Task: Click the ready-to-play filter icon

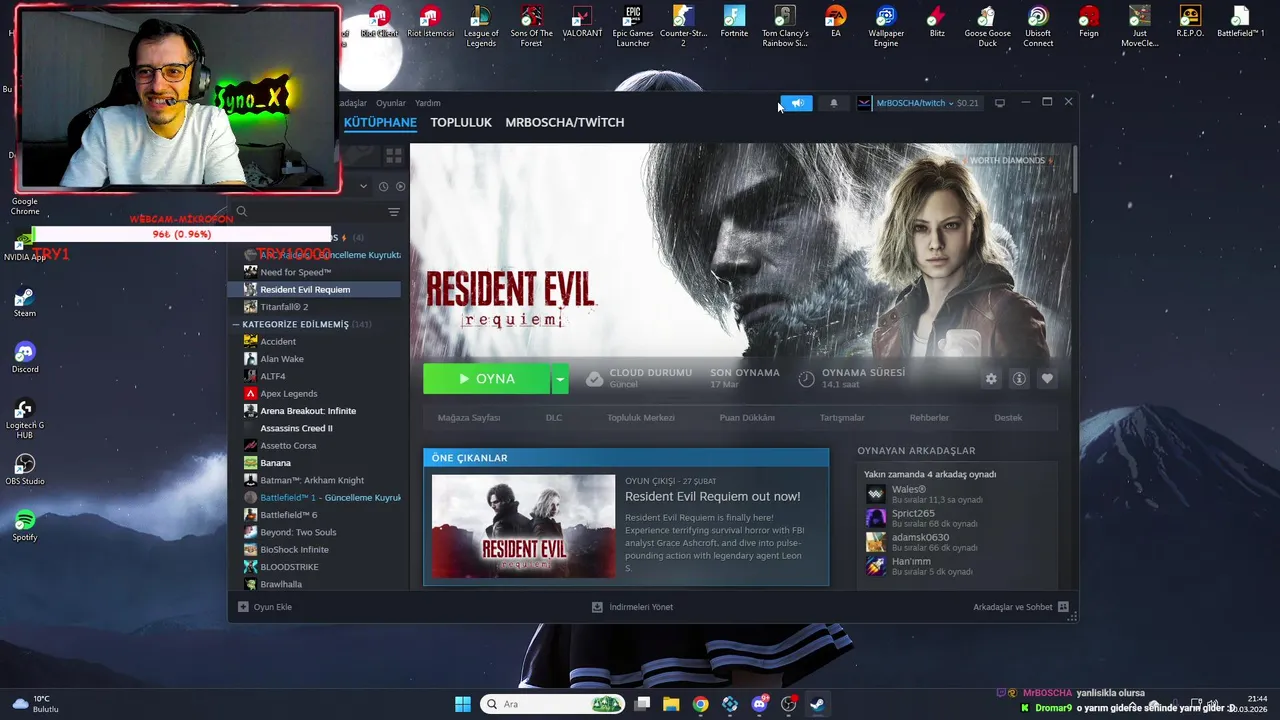Action: point(400,186)
